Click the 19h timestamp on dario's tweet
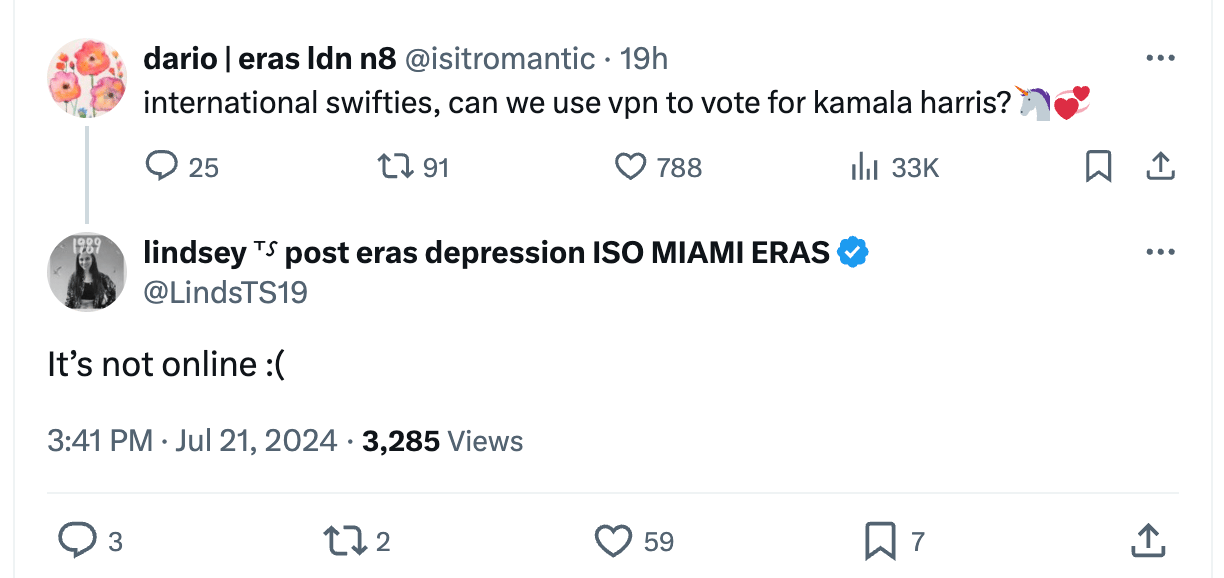1224x578 pixels. (644, 59)
